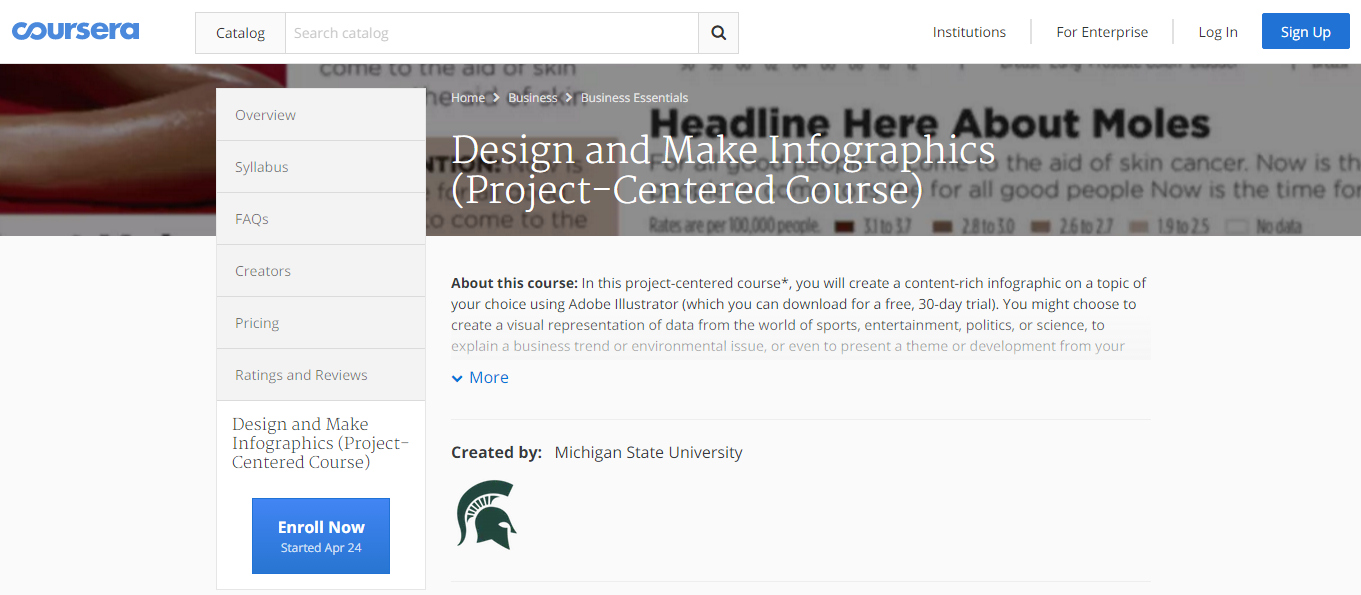Open the Institutions link
Image resolution: width=1361 pixels, height=595 pixels.
tap(969, 32)
